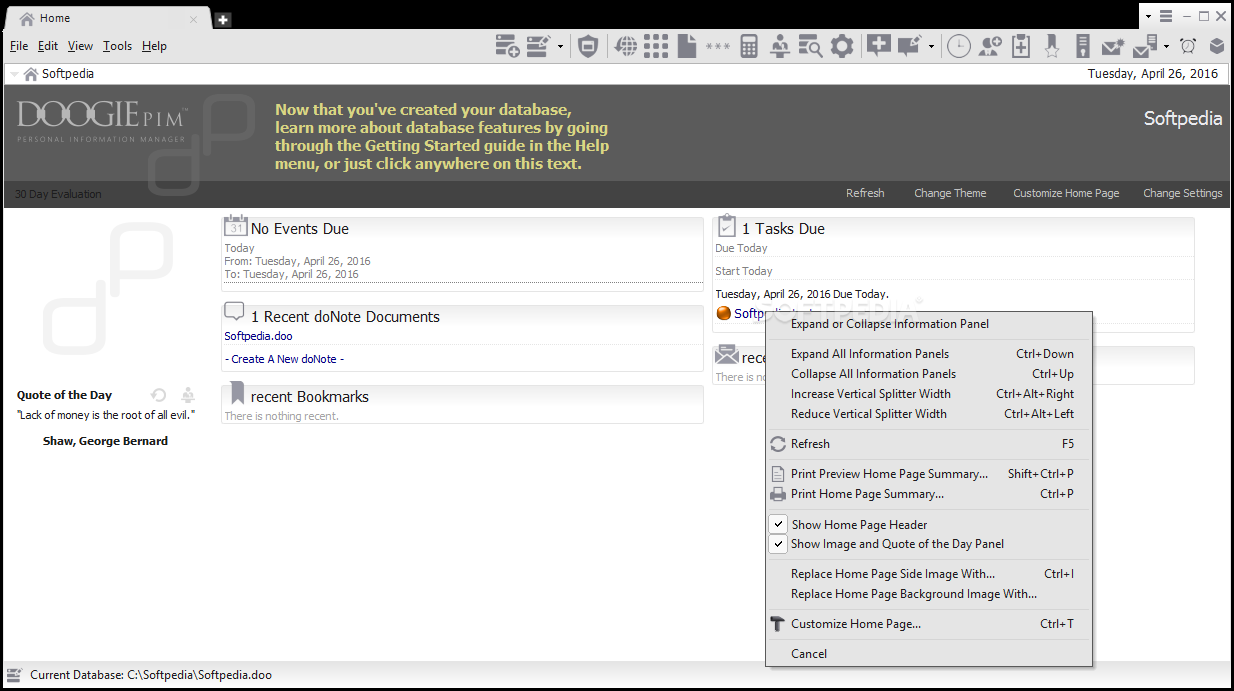
Task: Select Print Preview Home Page Summary
Action: [928, 473]
